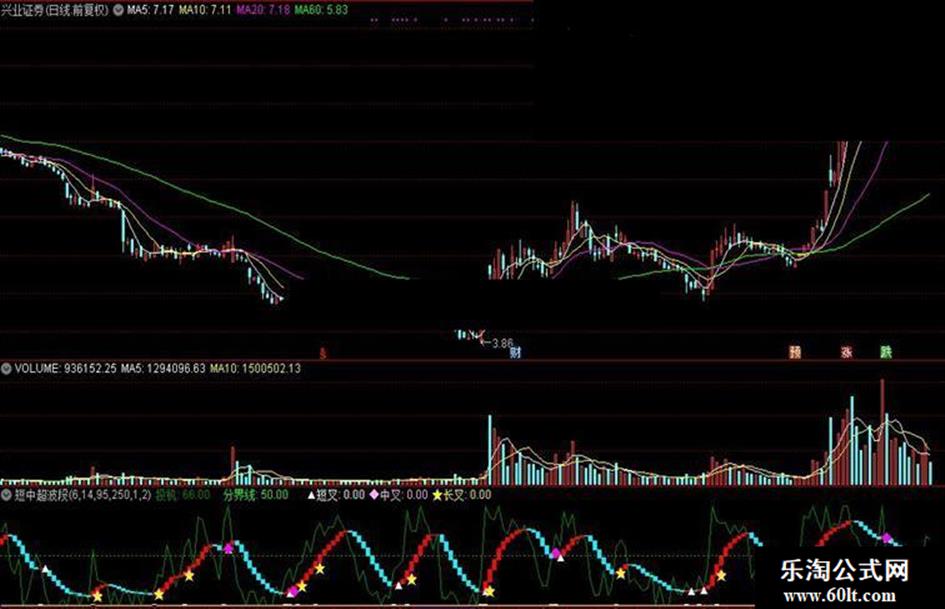945x609 pixels.
Task: Click volume MA10: 1500502.13 value
Action: 255,368
